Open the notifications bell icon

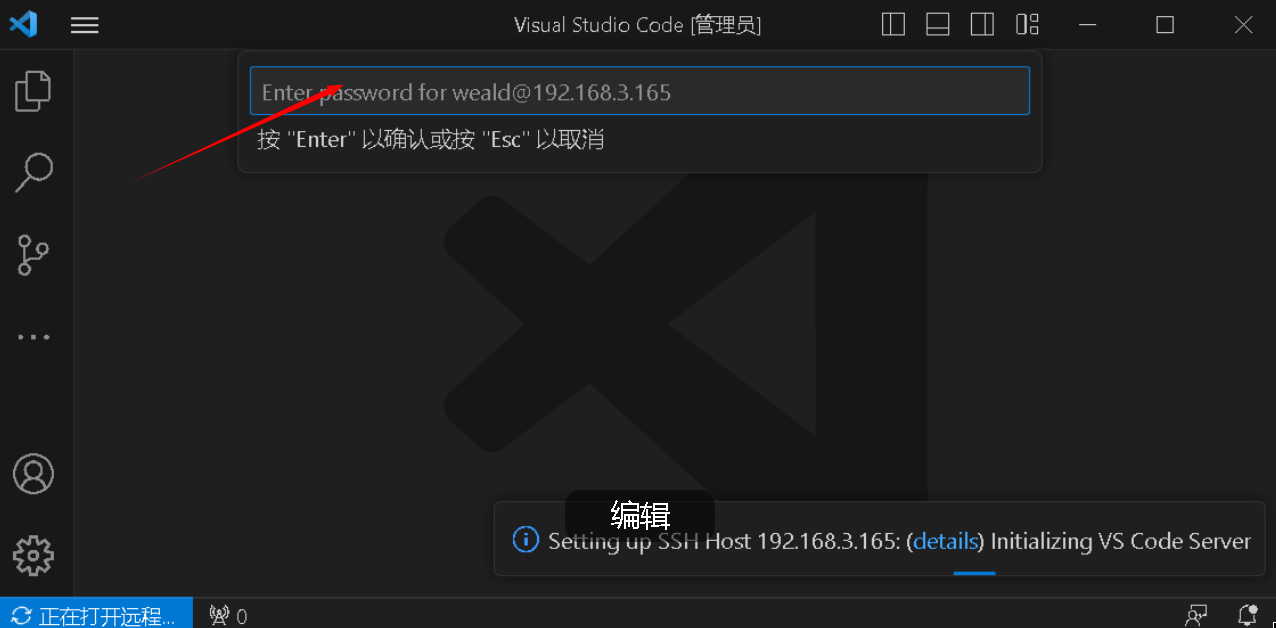pyautogui.click(x=1247, y=615)
